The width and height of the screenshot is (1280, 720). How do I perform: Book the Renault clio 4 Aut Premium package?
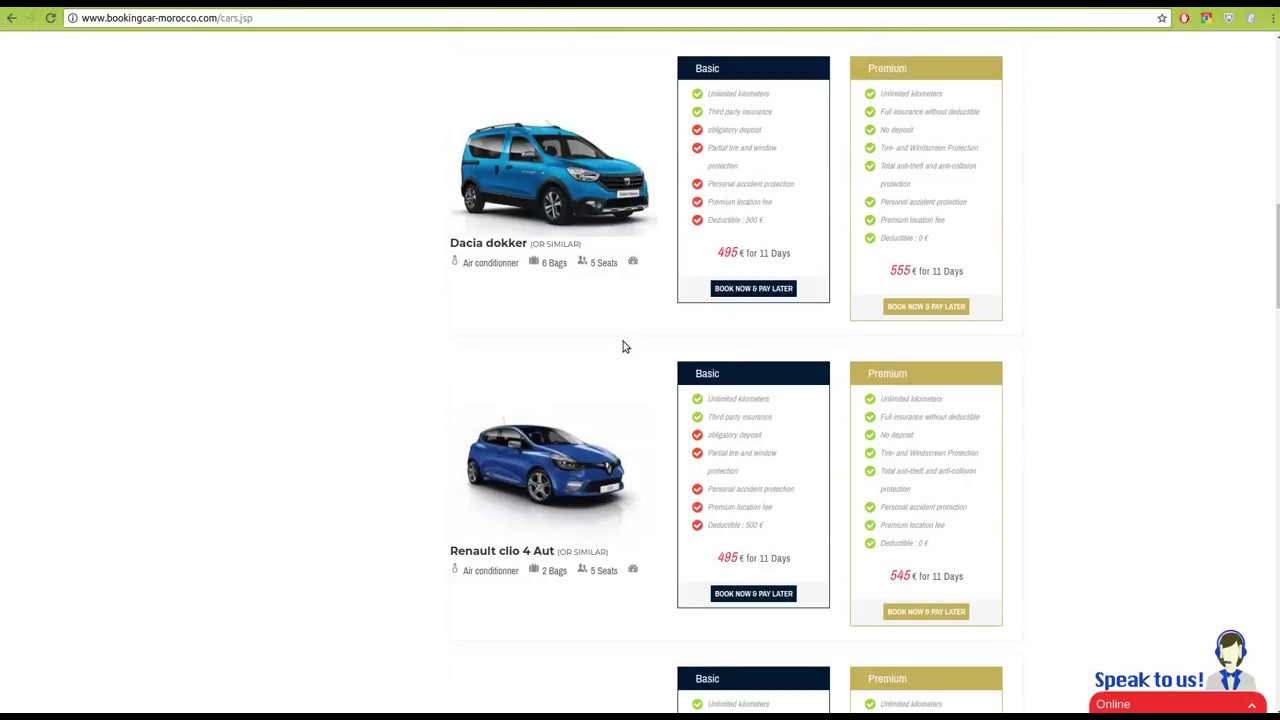tap(926, 611)
